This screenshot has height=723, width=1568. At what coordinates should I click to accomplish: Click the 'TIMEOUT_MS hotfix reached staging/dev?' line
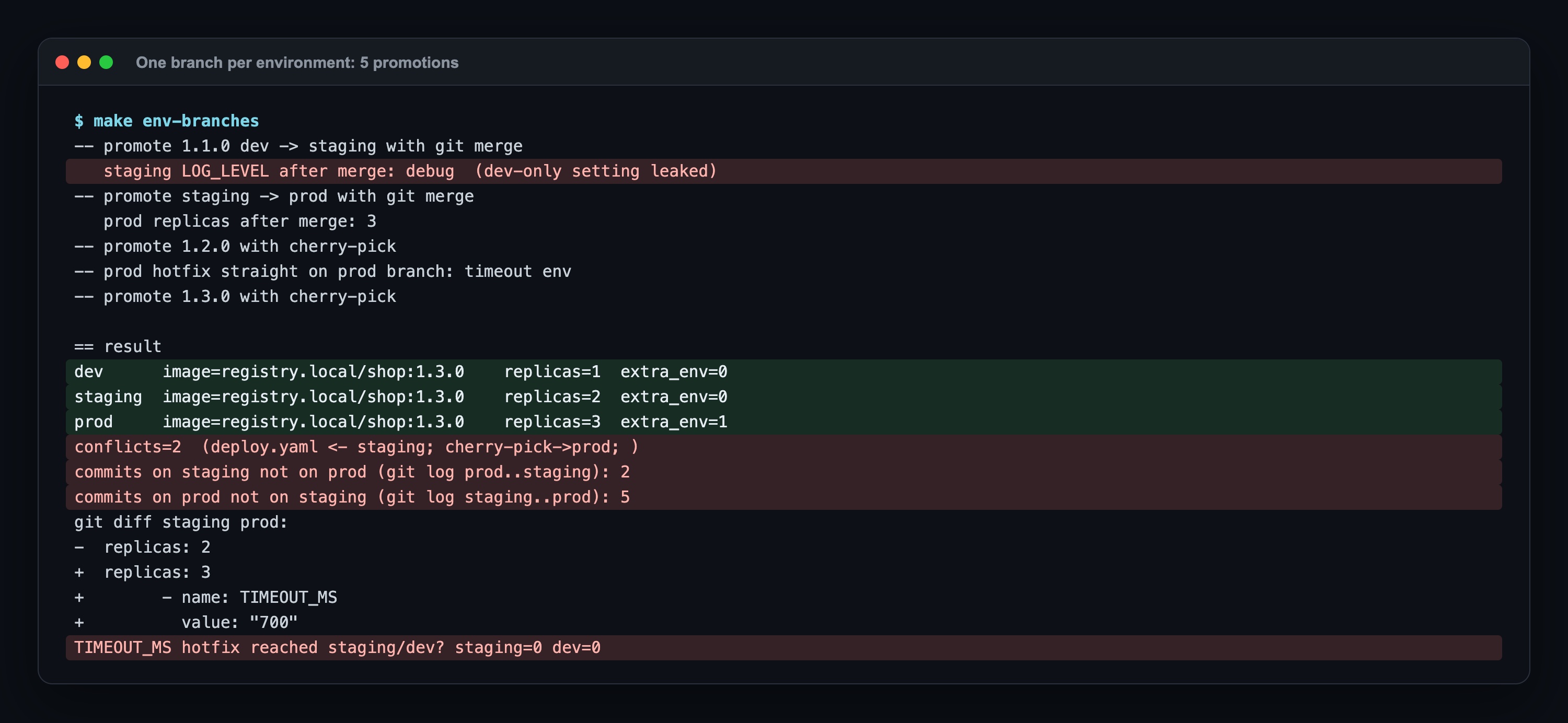click(x=783, y=648)
